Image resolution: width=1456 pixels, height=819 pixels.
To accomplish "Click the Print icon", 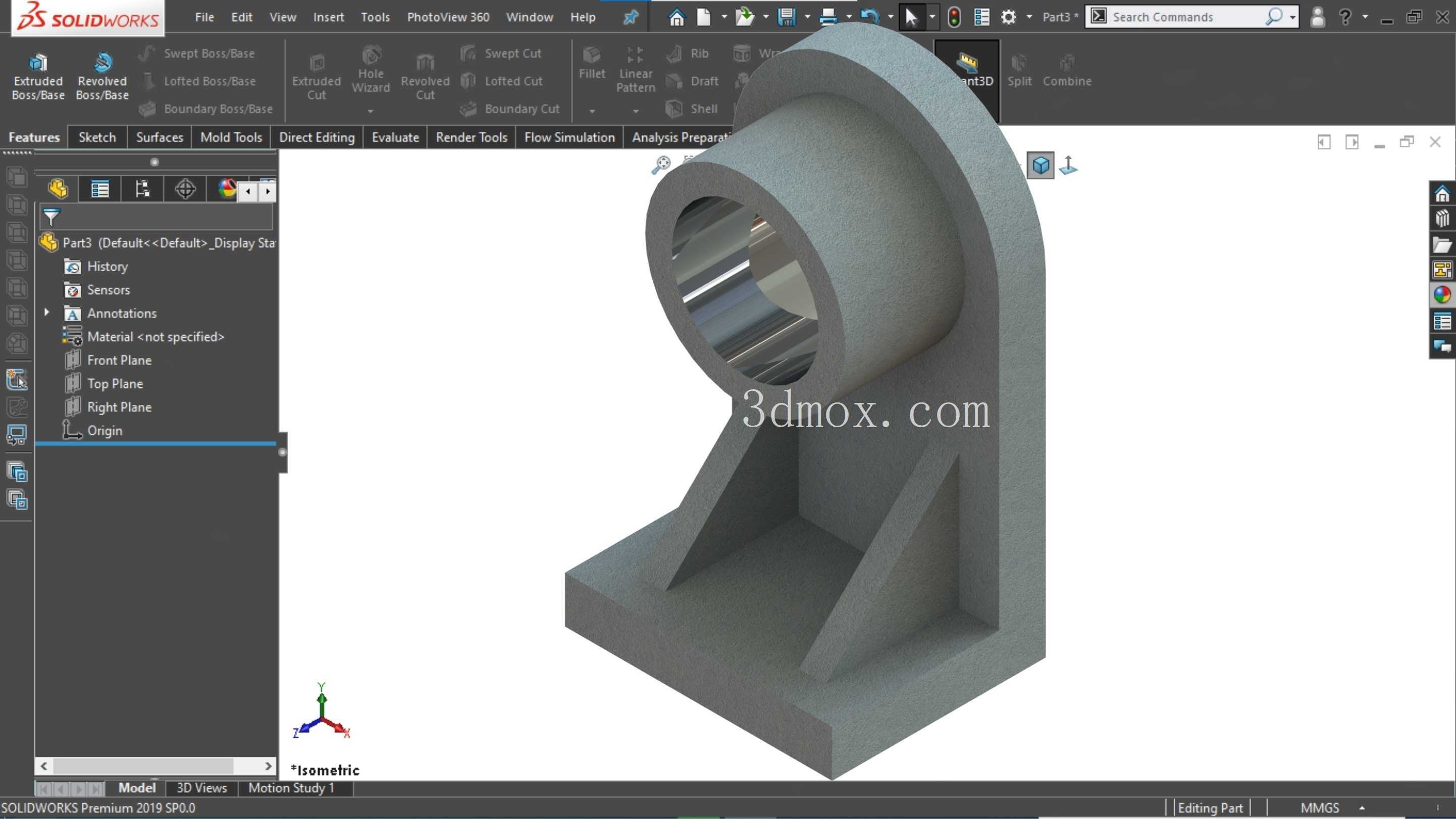I will point(828,17).
